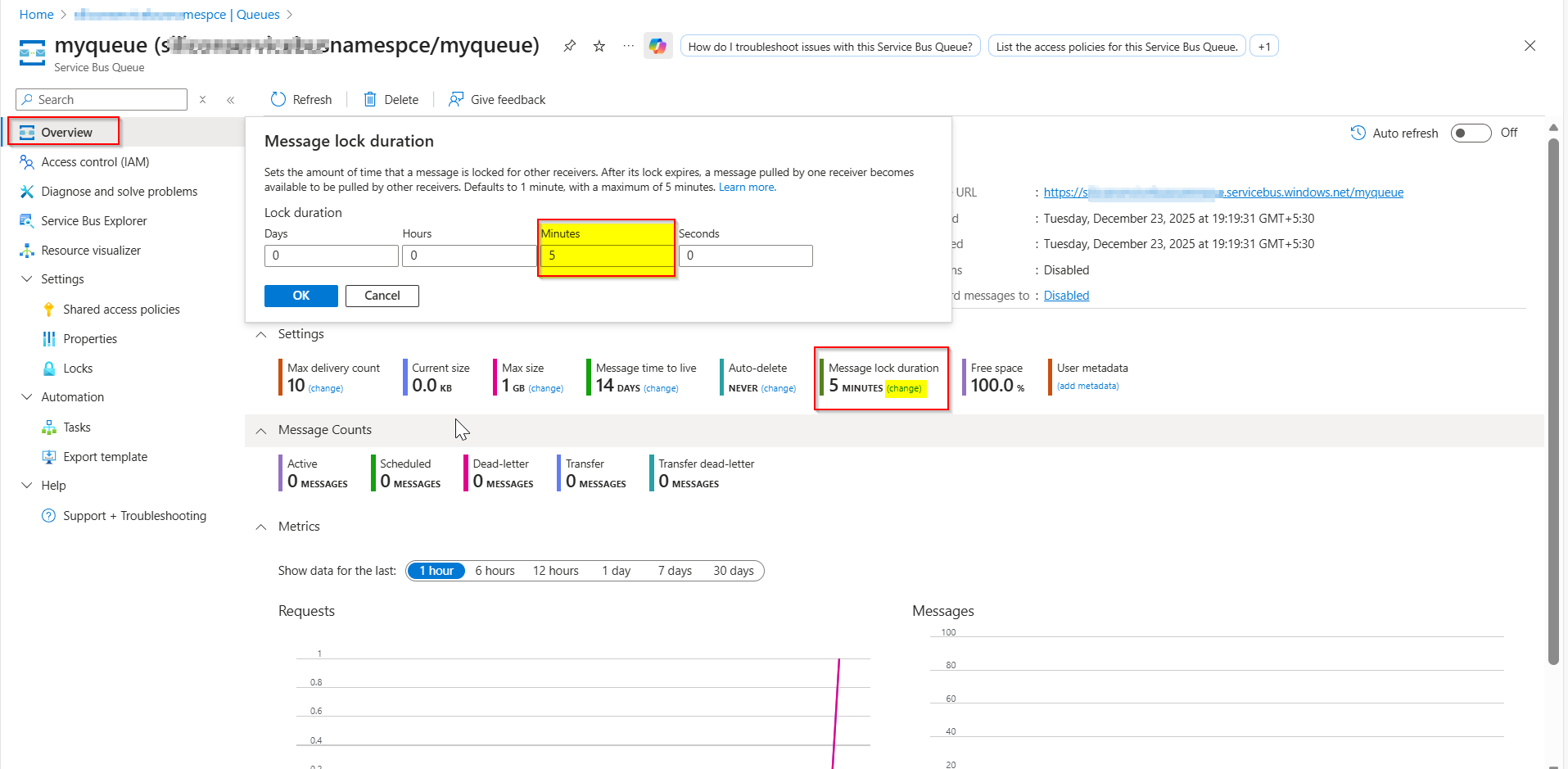This screenshot has width=1568, height=769.
Task: Pin the myqueue resource to dashboard
Action: tap(569, 46)
